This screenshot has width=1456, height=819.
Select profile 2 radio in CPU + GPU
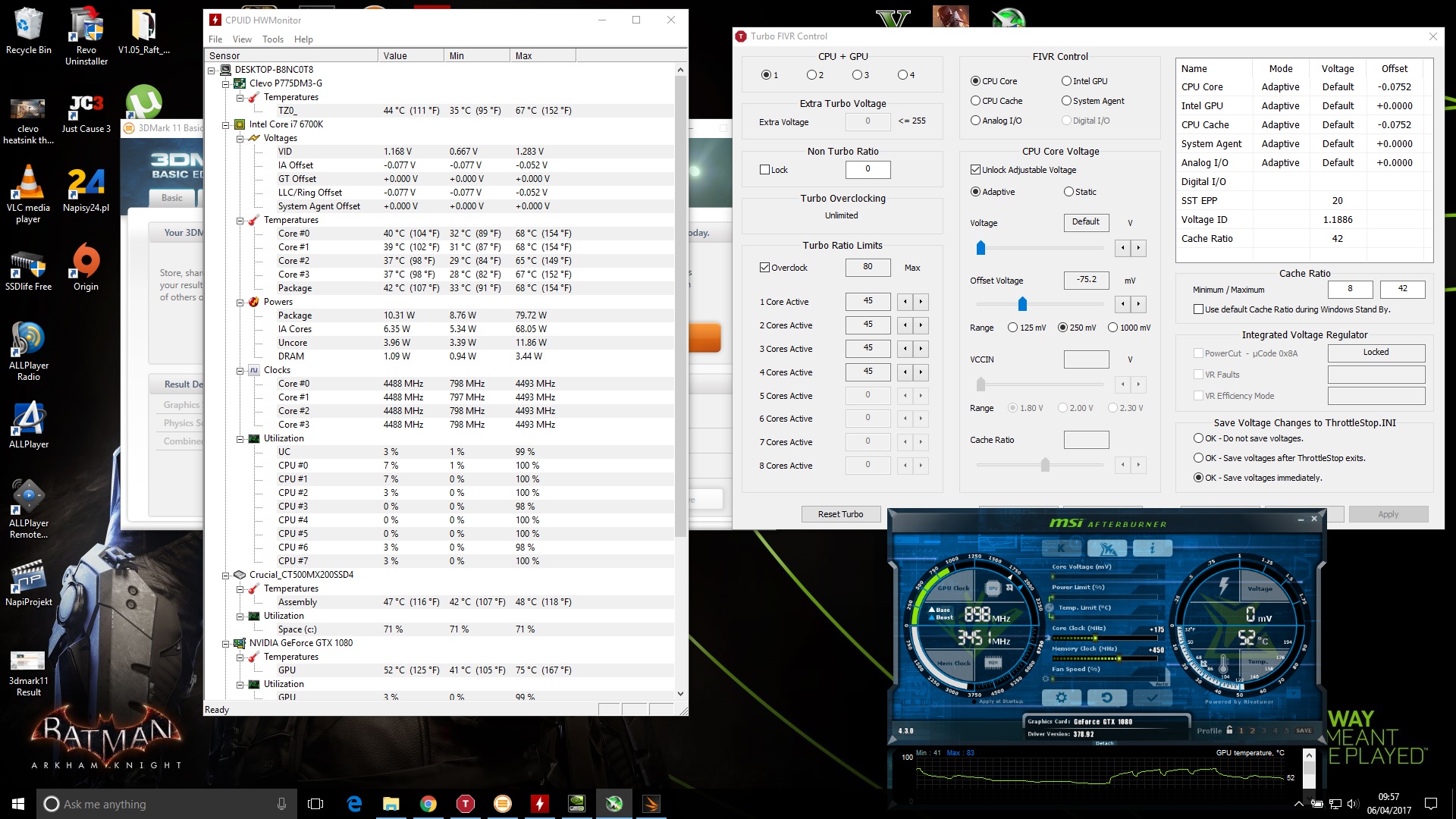pyautogui.click(x=811, y=75)
